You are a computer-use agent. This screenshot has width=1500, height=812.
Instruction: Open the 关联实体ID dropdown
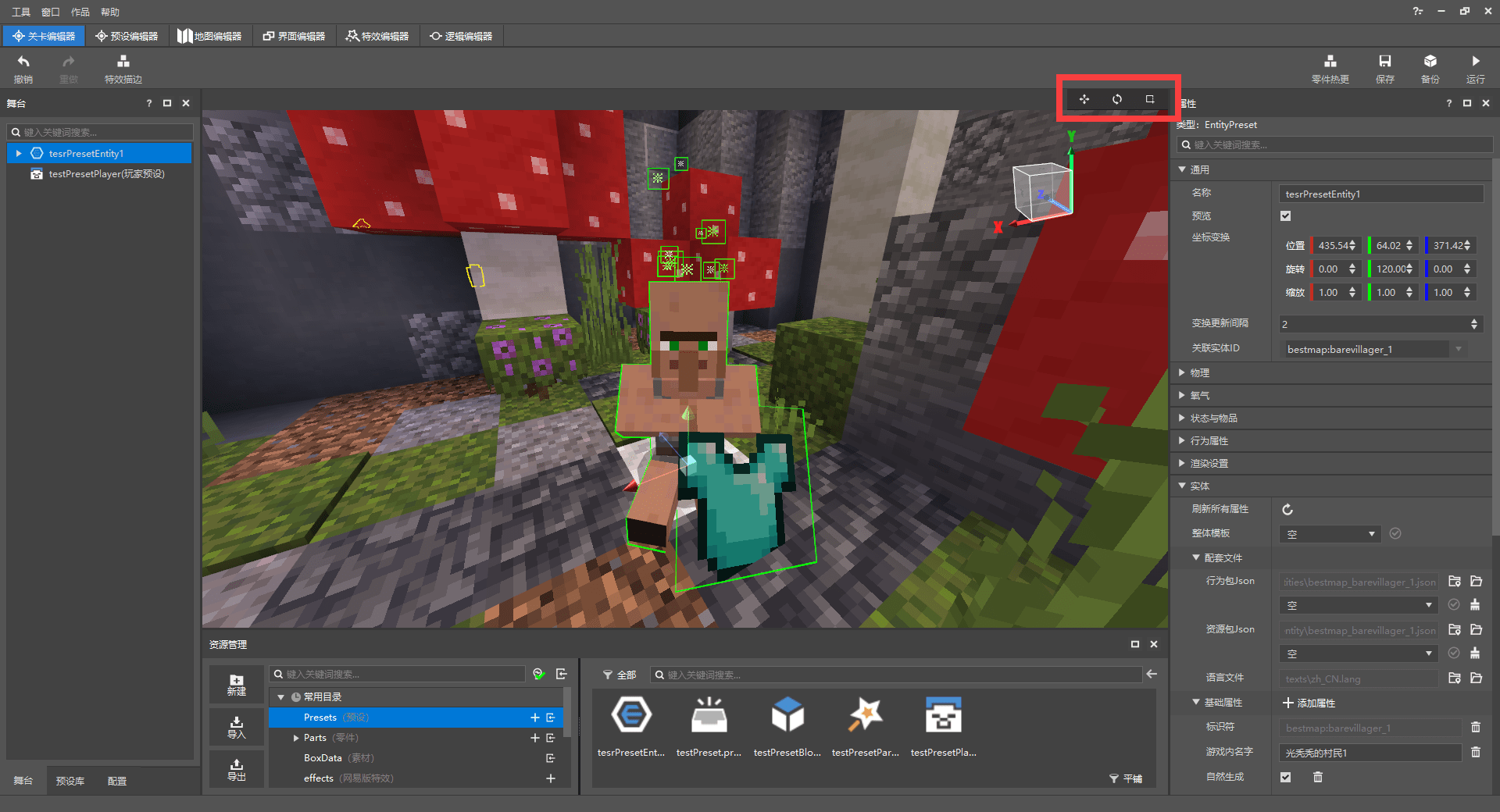(x=1459, y=349)
